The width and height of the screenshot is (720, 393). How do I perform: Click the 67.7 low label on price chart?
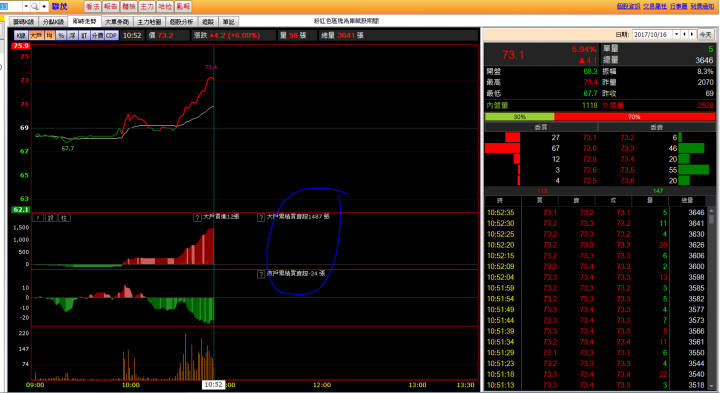tap(68, 148)
